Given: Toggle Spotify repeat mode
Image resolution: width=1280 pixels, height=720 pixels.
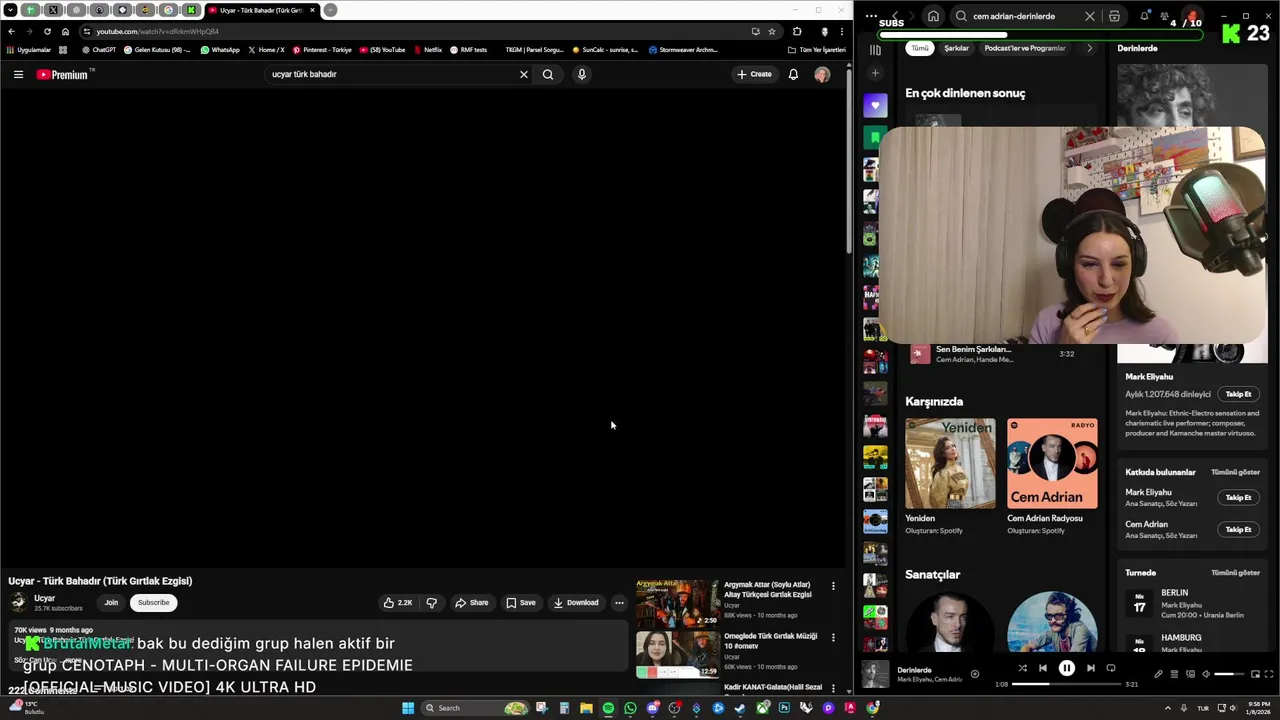Looking at the screenshot, I should coord(1110,668).
